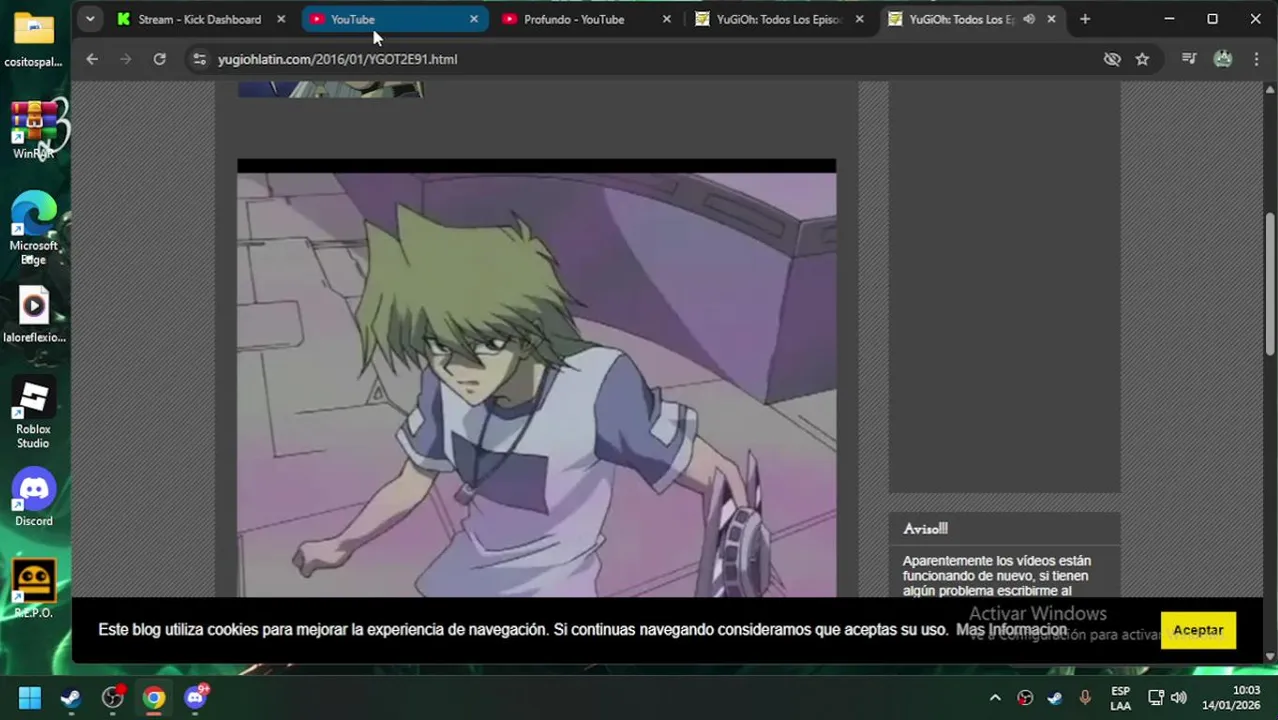
Task: Open the Windows Start menu
Action: (x=29, y=697)
